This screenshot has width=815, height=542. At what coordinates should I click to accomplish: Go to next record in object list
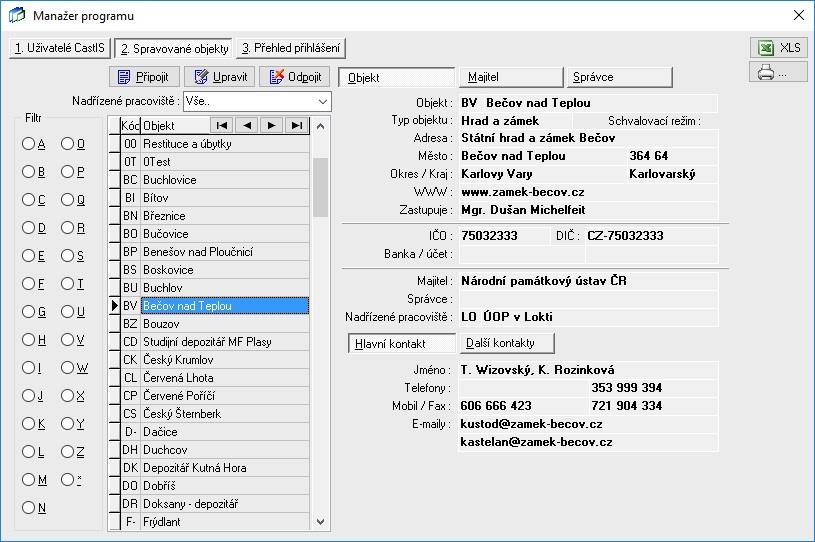coord(271,125)
